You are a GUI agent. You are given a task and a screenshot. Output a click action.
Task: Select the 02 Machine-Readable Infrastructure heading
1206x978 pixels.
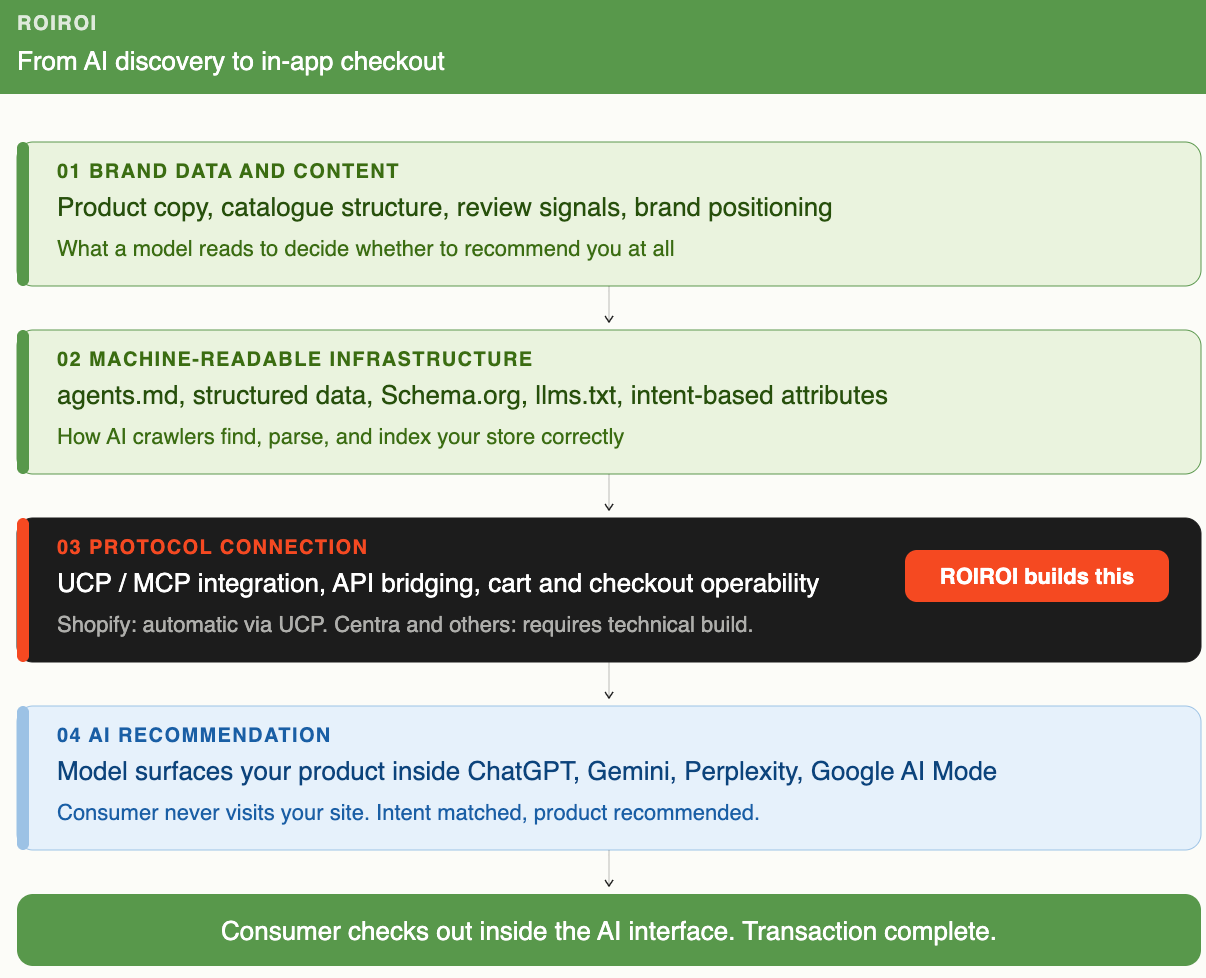coord(295,359)
